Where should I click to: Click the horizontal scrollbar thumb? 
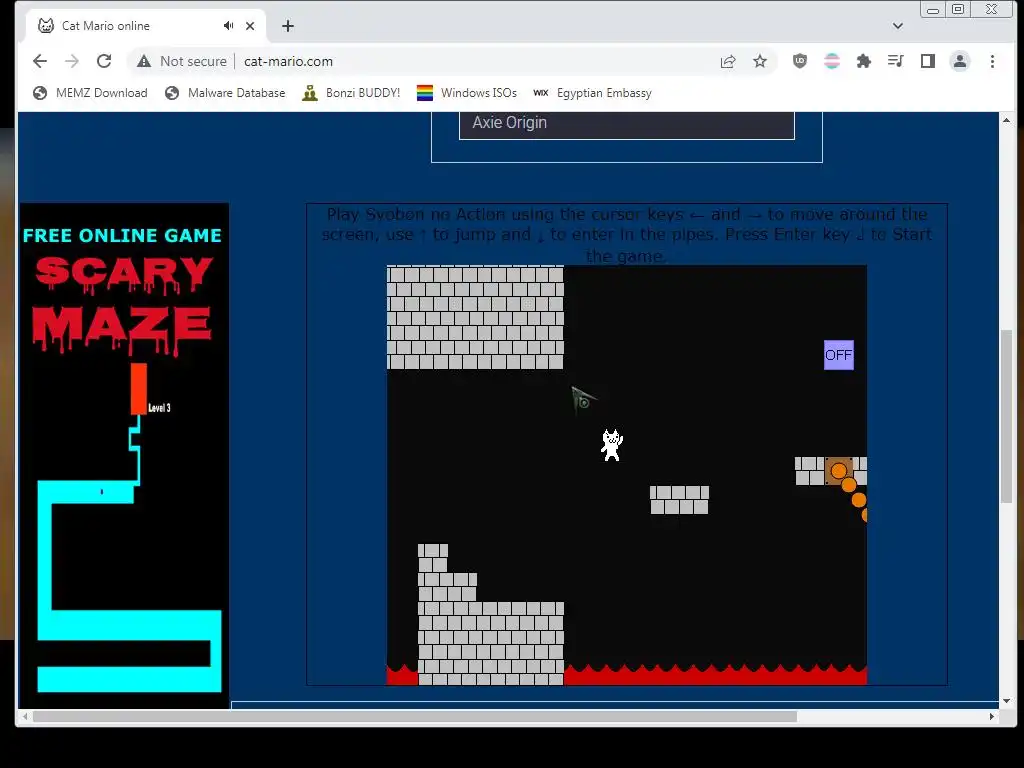(x=415, y=716)
